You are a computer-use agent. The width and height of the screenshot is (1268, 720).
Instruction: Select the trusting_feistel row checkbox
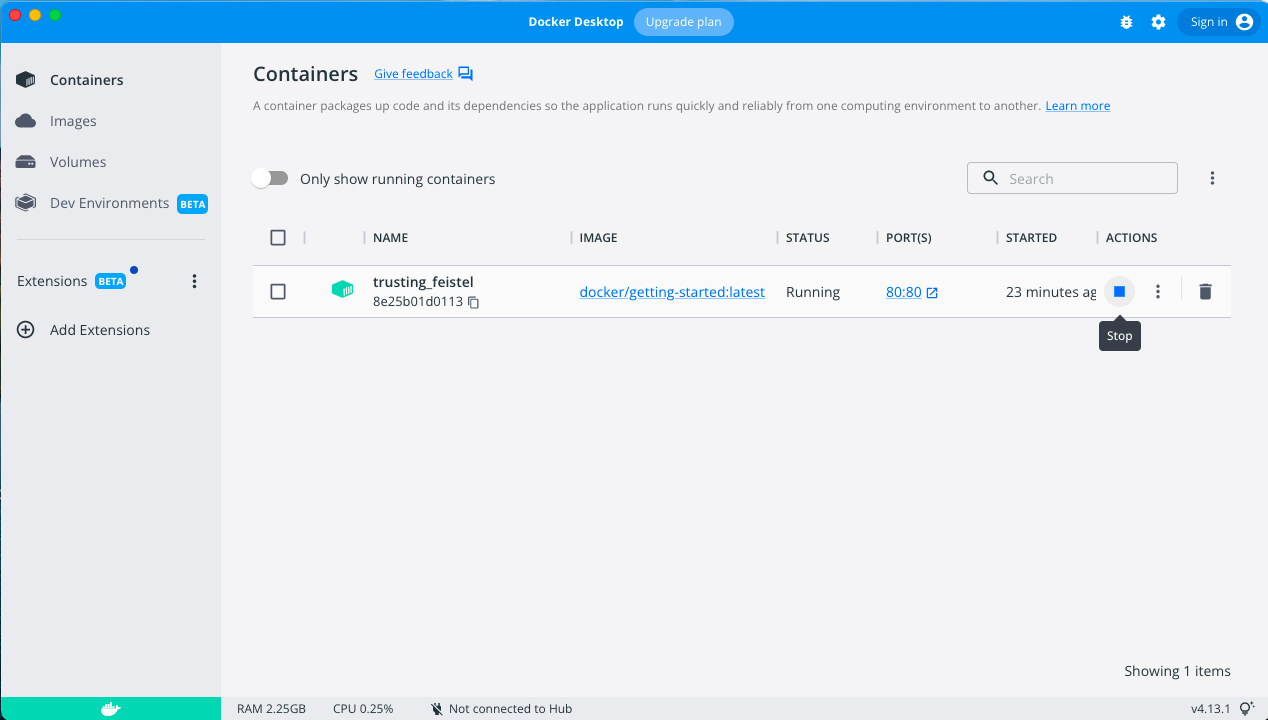[278, 292]
